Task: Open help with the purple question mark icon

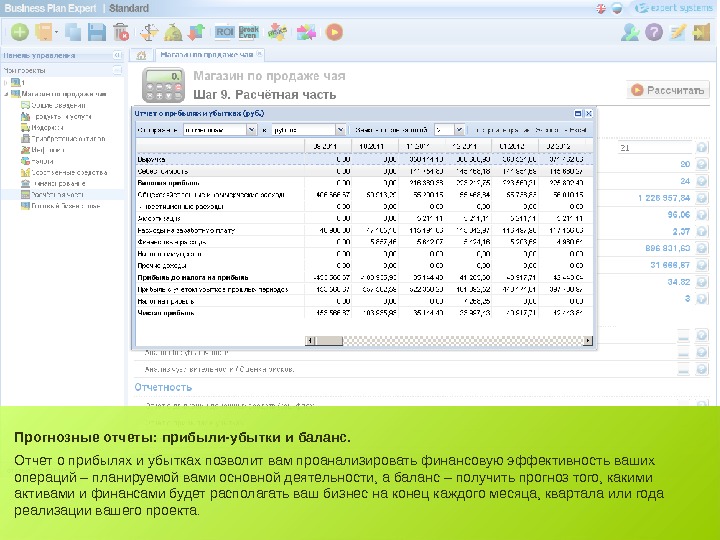Action: [654, 32]
